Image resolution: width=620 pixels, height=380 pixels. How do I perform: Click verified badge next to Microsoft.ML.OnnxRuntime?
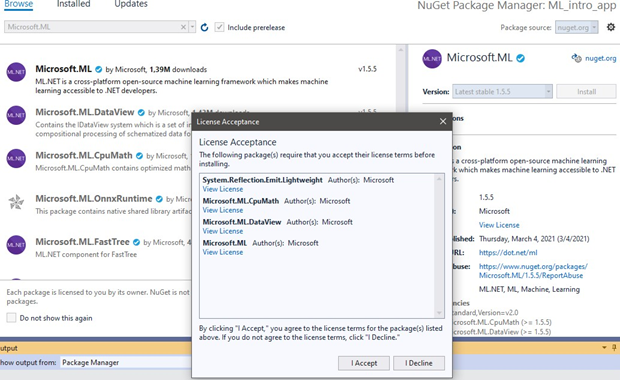159,199
